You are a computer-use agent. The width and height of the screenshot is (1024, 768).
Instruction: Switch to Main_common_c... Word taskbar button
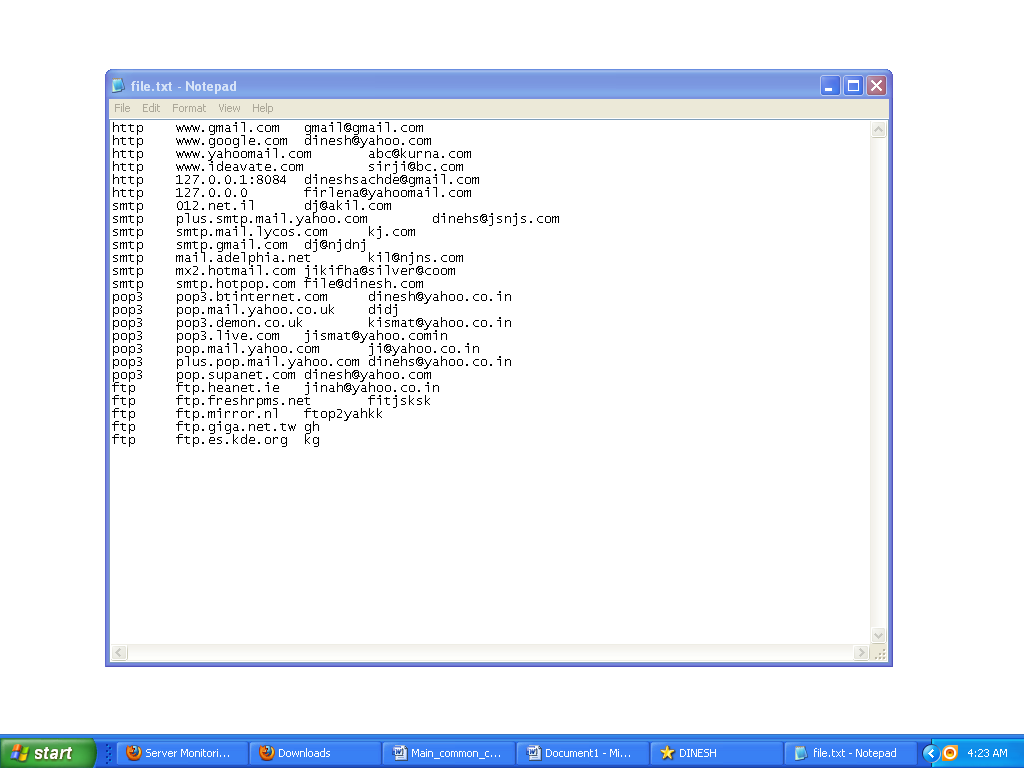pos(449,753)
